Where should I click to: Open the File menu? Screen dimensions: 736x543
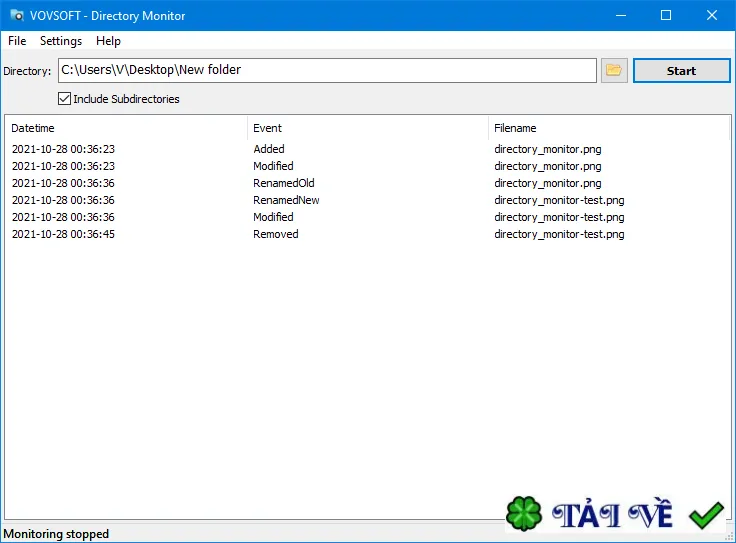tap(17, 41)
